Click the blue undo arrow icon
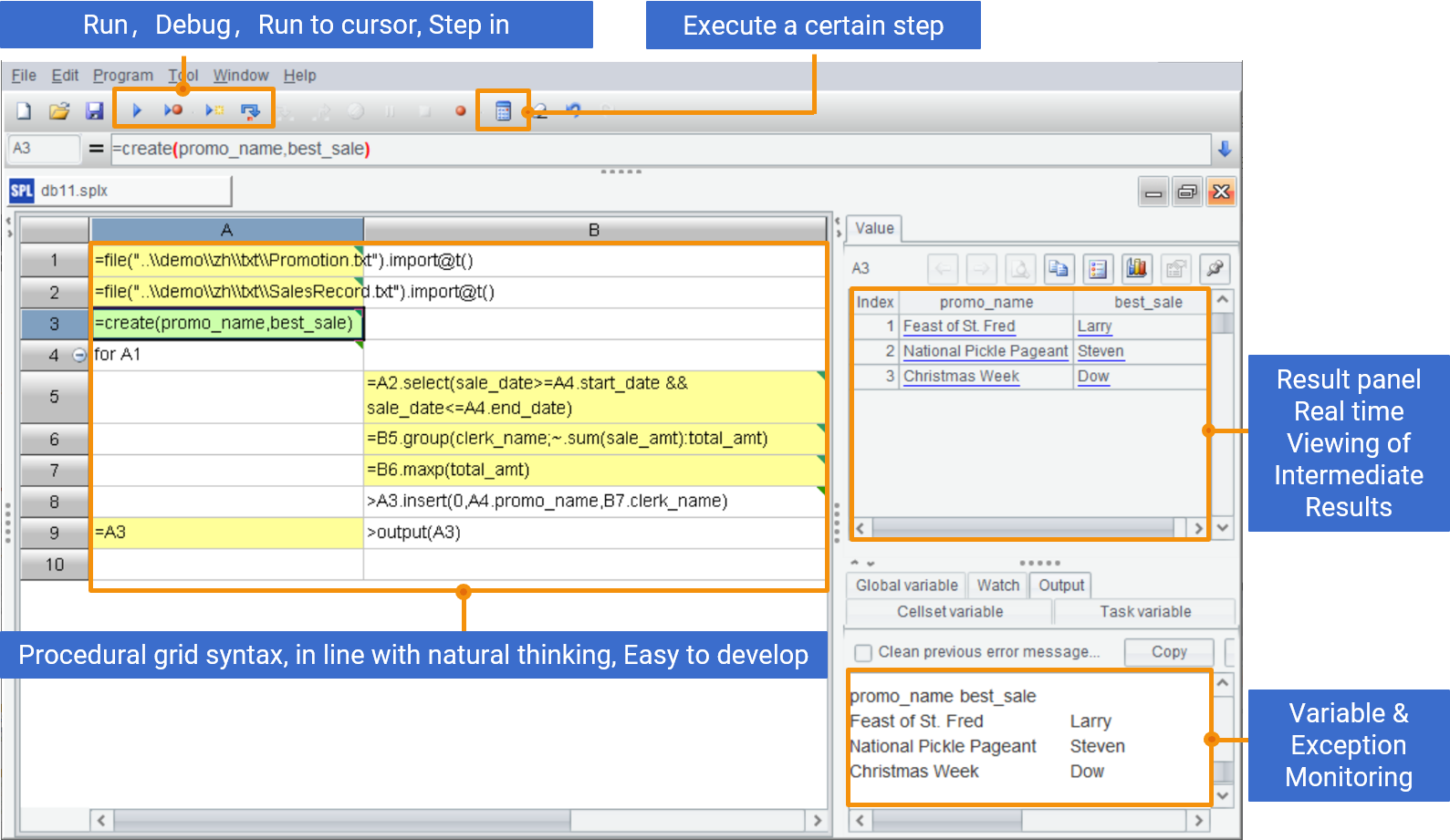1450x840 pixels. pyautogui.click(x=573, y=110)
